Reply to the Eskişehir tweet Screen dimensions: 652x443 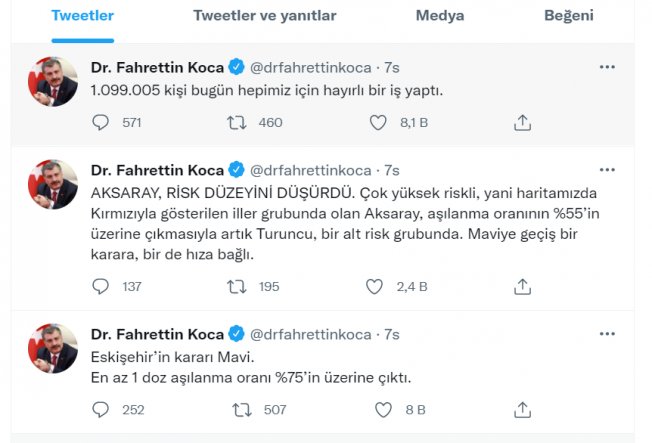click(x=100, y=410)
